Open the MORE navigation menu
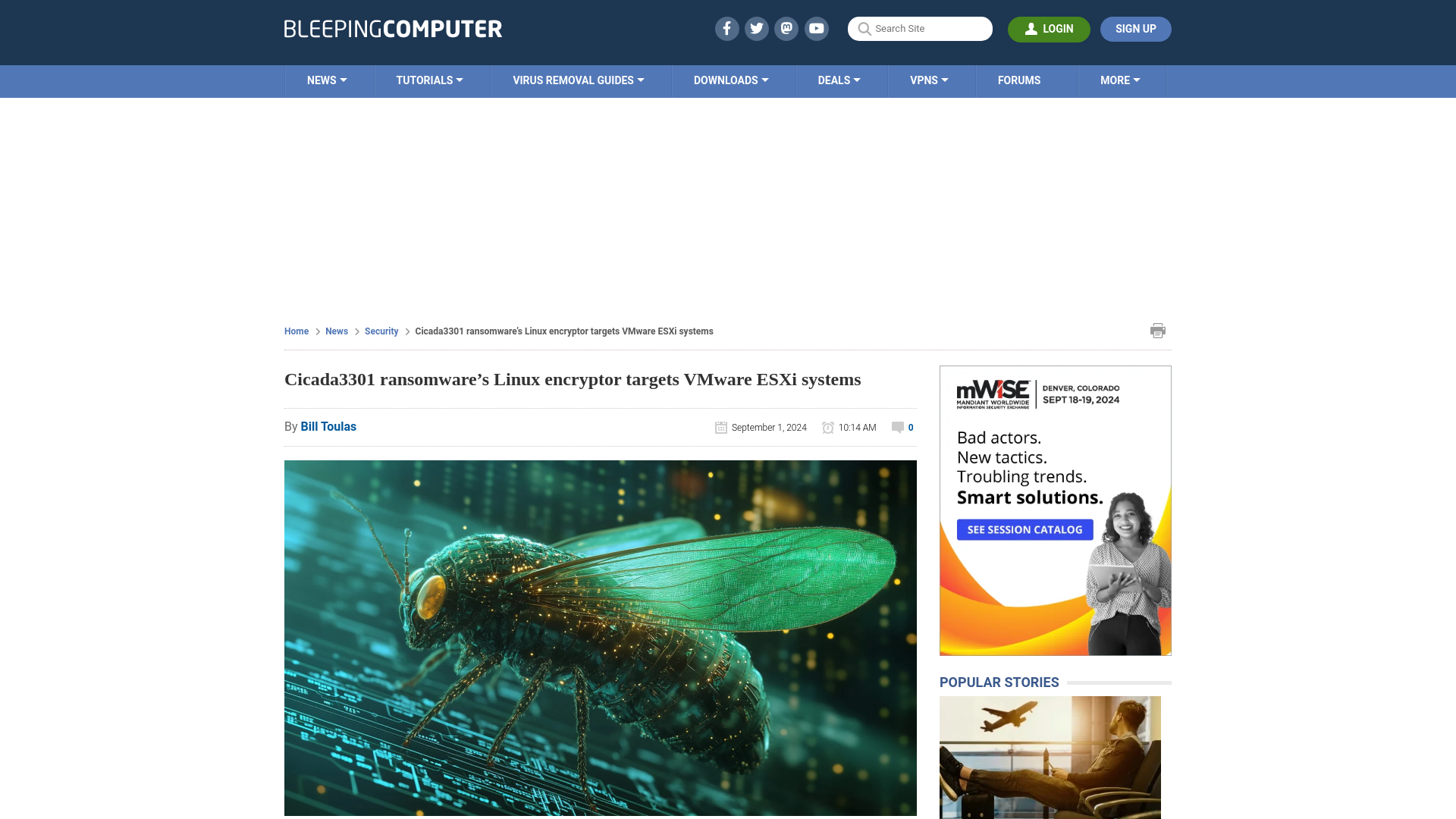This screenshot has height=819, width=1456. pyautogui.click(x=1120, y=79)
